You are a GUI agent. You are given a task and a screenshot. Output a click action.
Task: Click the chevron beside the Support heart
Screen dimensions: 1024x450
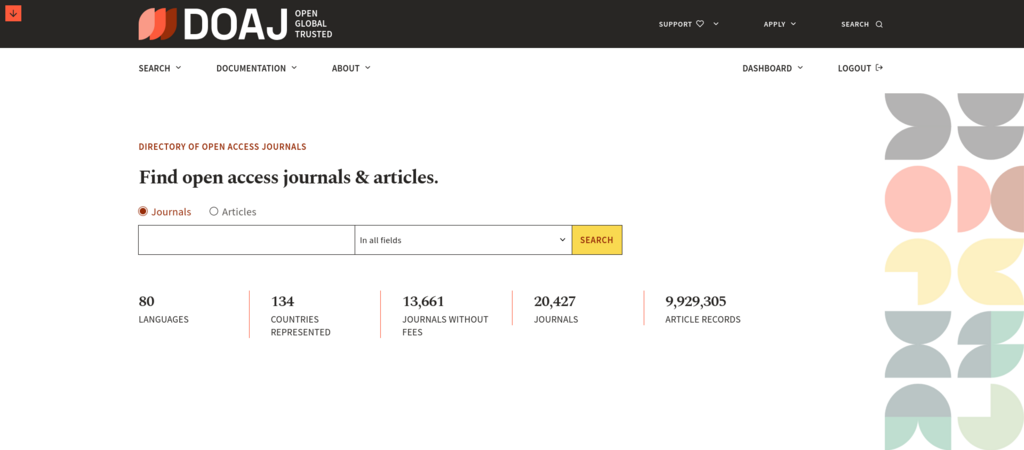tap(716, 24)
